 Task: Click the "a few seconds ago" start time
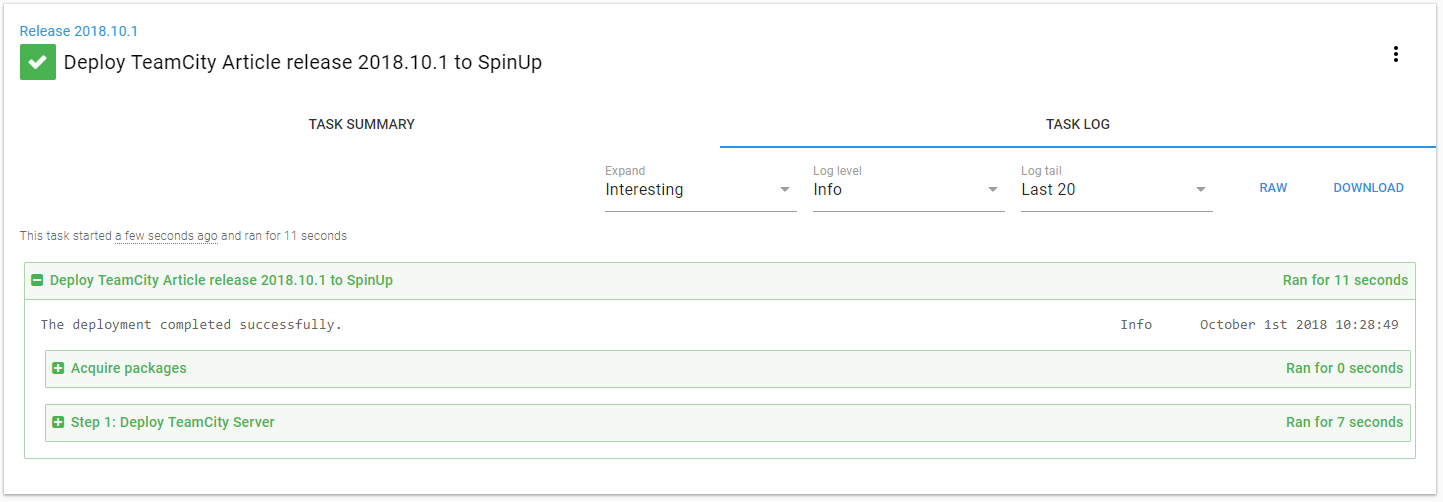click(166, 237)
